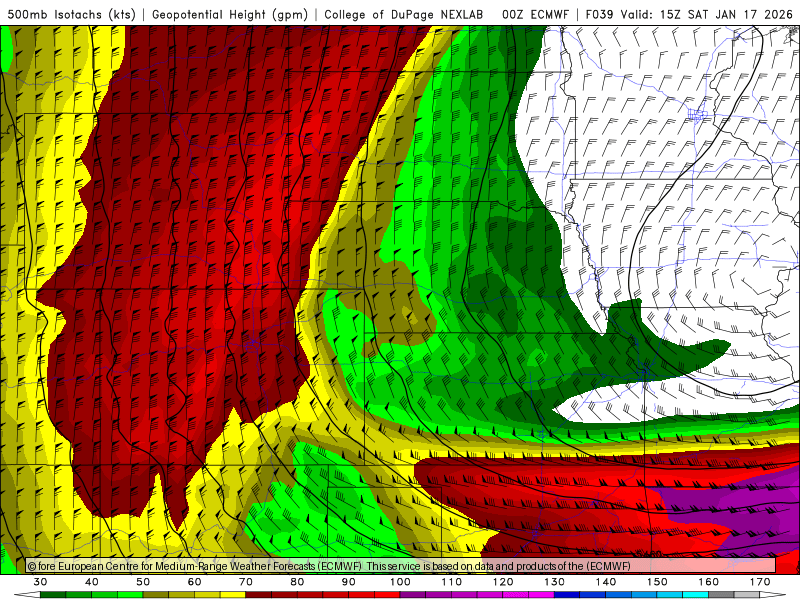Click the '70' legend value
The image size is (800, 600).
click(246, 582)
